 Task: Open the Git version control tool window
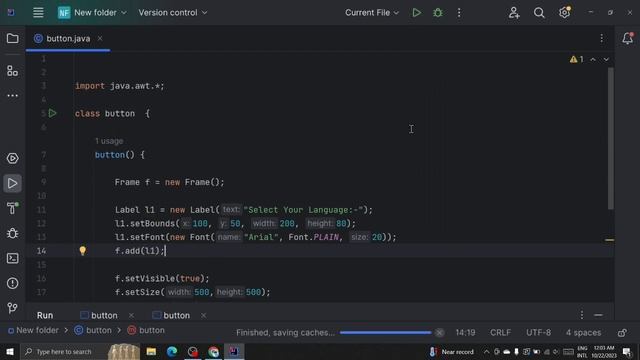tap(12, 307)
